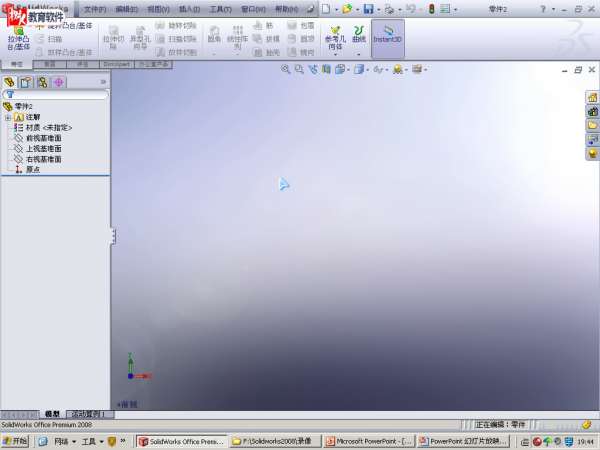The height and width of the screenshot is (450, 600).
Task: Open the 工具(T) Tools menu
Action: tap(221, 9)
